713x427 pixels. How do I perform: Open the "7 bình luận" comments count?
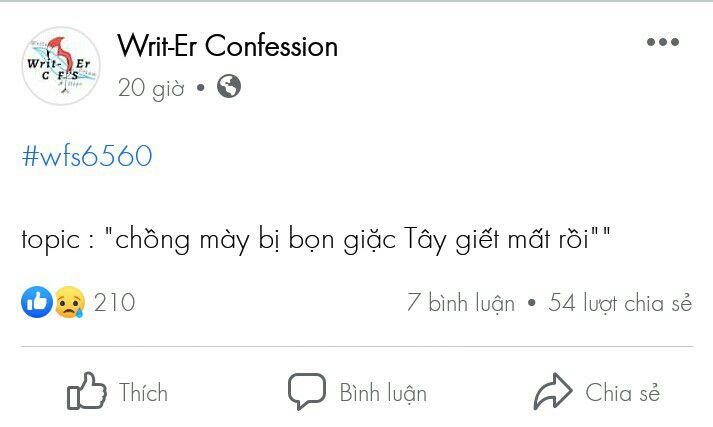pos(461,302)
